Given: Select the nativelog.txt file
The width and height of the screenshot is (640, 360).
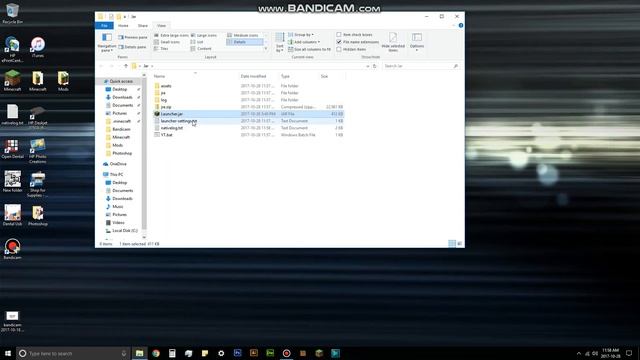Looking at the screenshot, I should 248,128.
